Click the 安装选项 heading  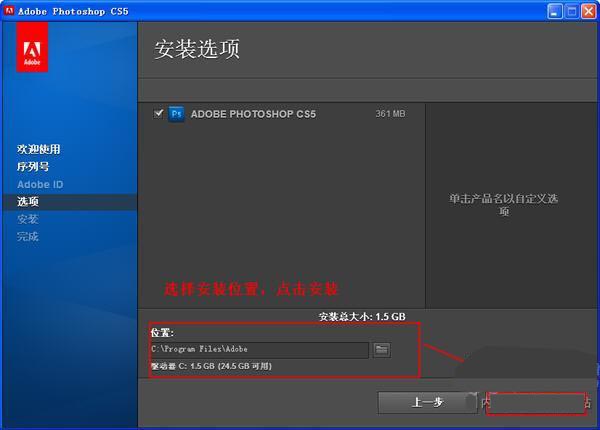[x=197, y=49]
